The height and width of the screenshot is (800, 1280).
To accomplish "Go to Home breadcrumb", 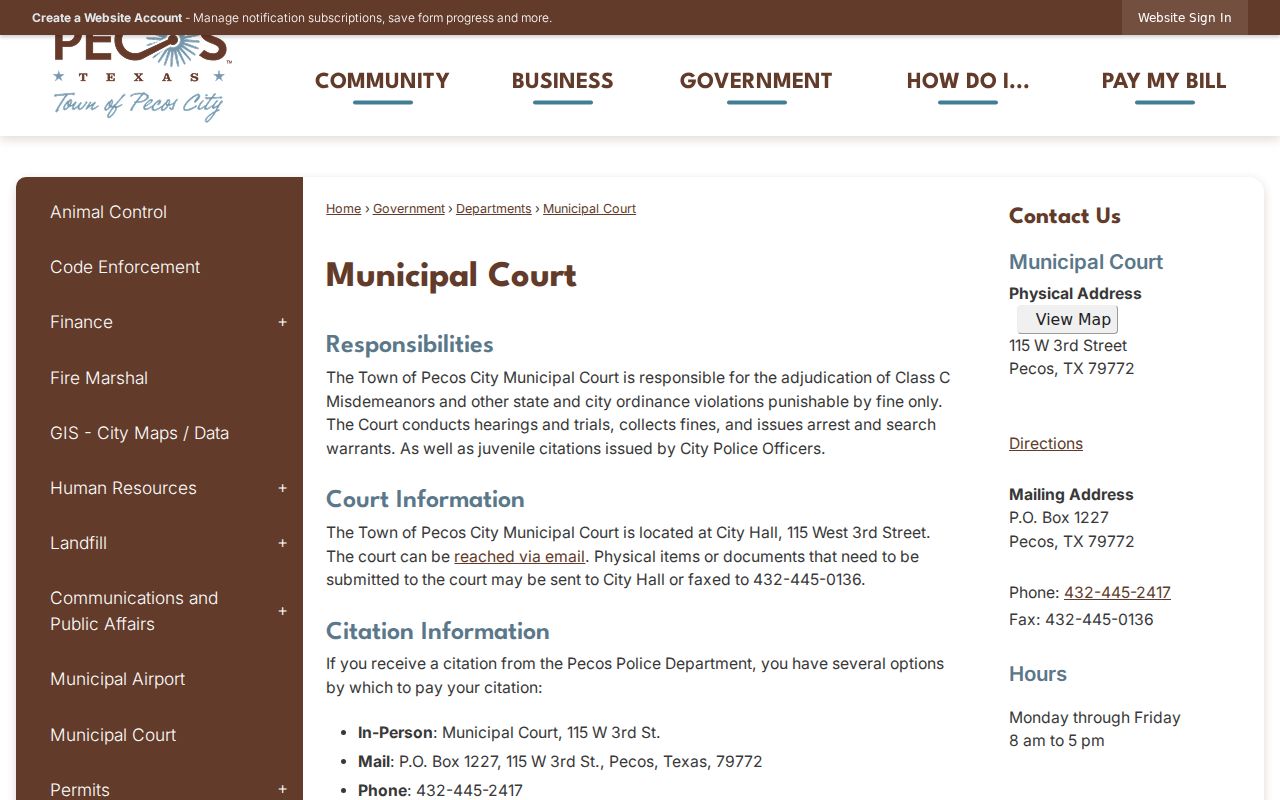I will click(x=343, y=209).
